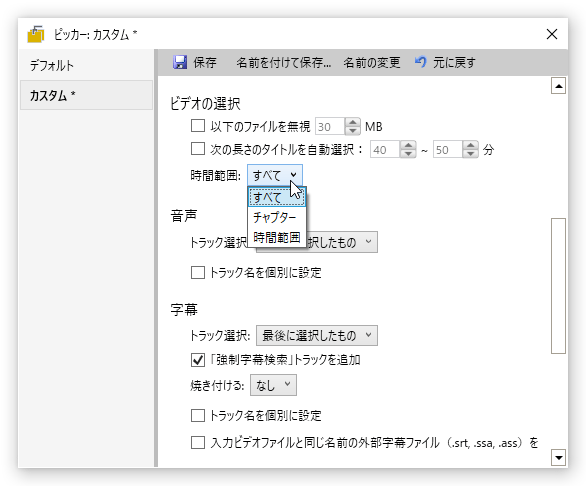Open 音声 トラック選択 dropdown
Image resolution: width=586 pixels, height=486 pixels.
[x=317, y=242]
